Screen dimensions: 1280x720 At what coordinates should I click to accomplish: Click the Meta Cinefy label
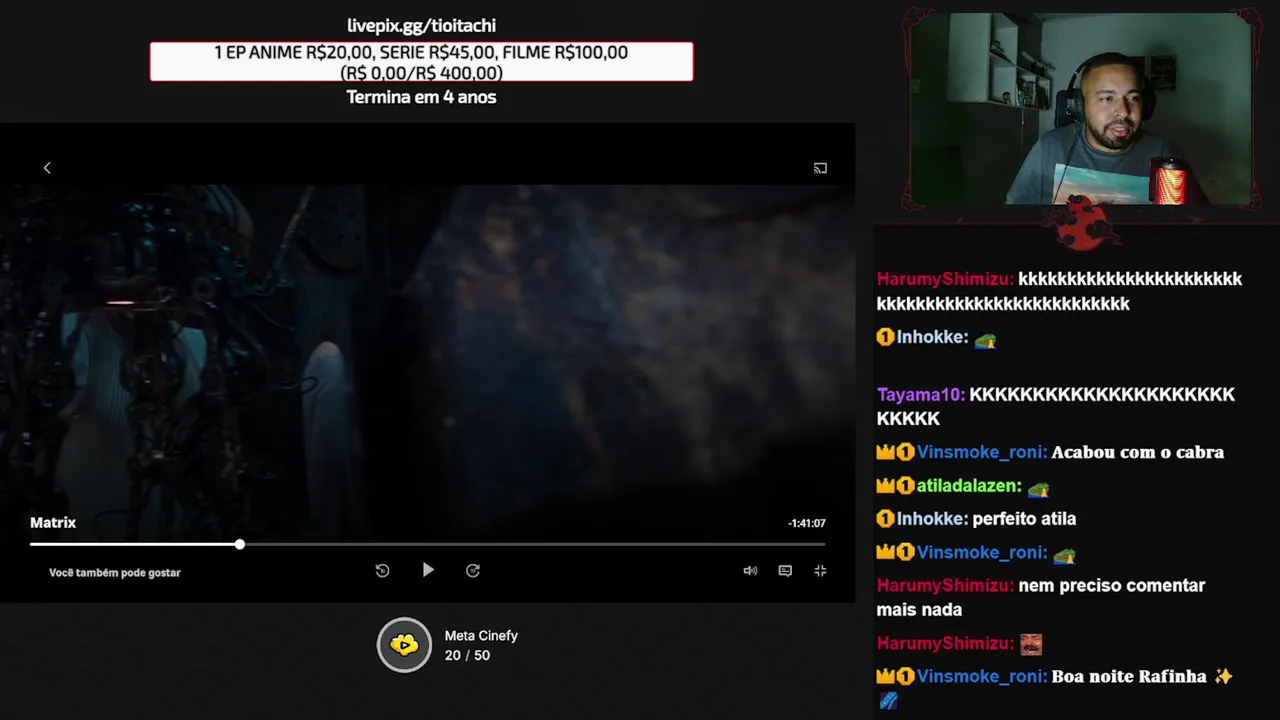[x=481, y=636]
